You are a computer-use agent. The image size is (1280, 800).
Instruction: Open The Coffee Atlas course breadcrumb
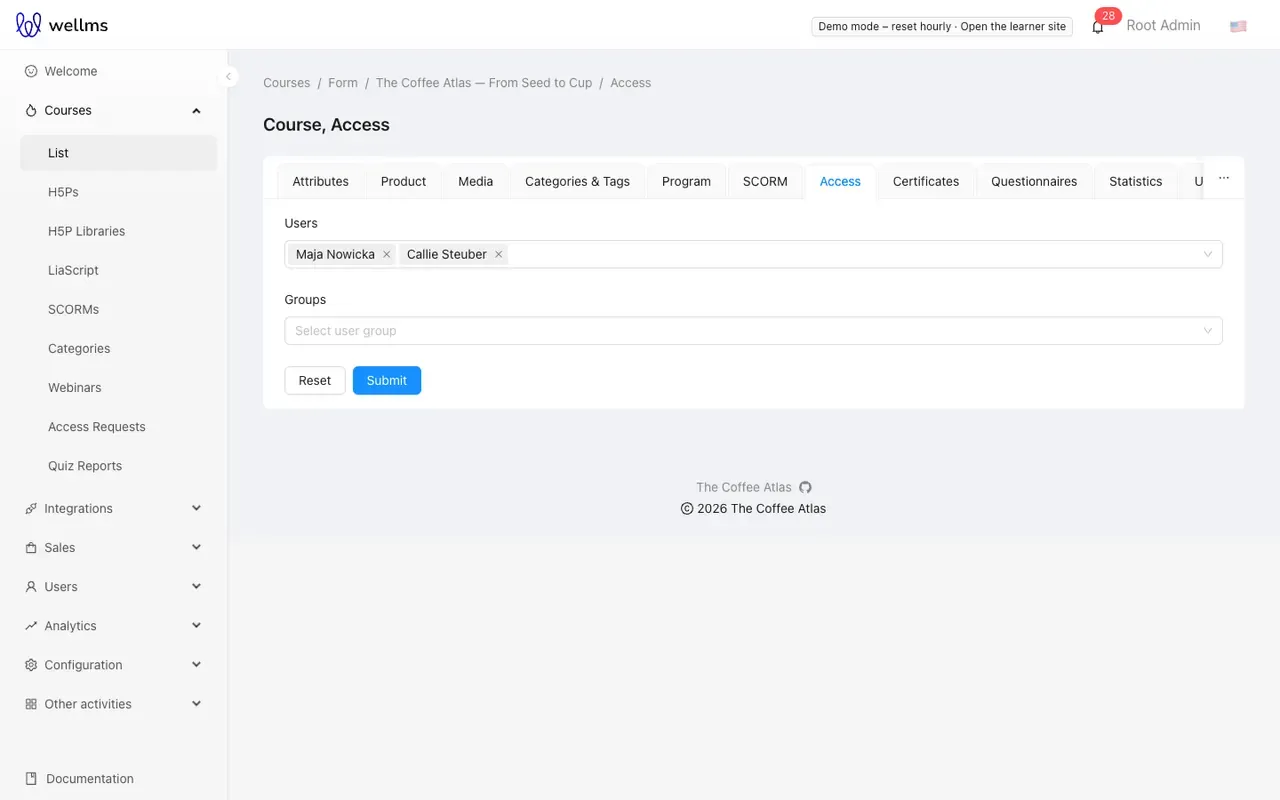[484, 83]
